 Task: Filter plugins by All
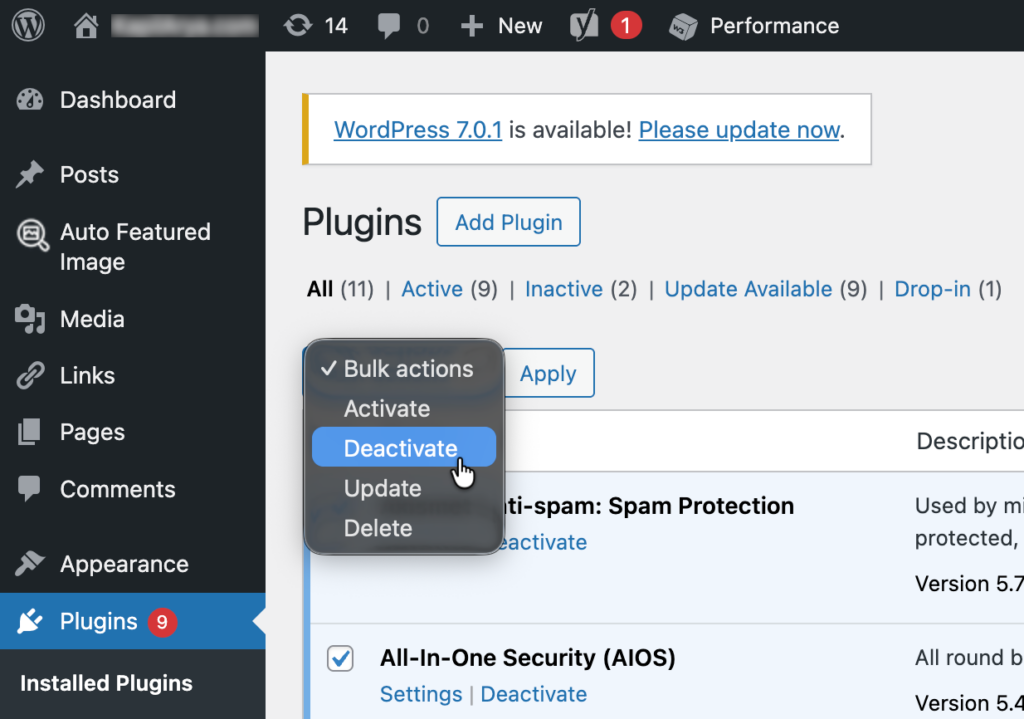(320, 289)
